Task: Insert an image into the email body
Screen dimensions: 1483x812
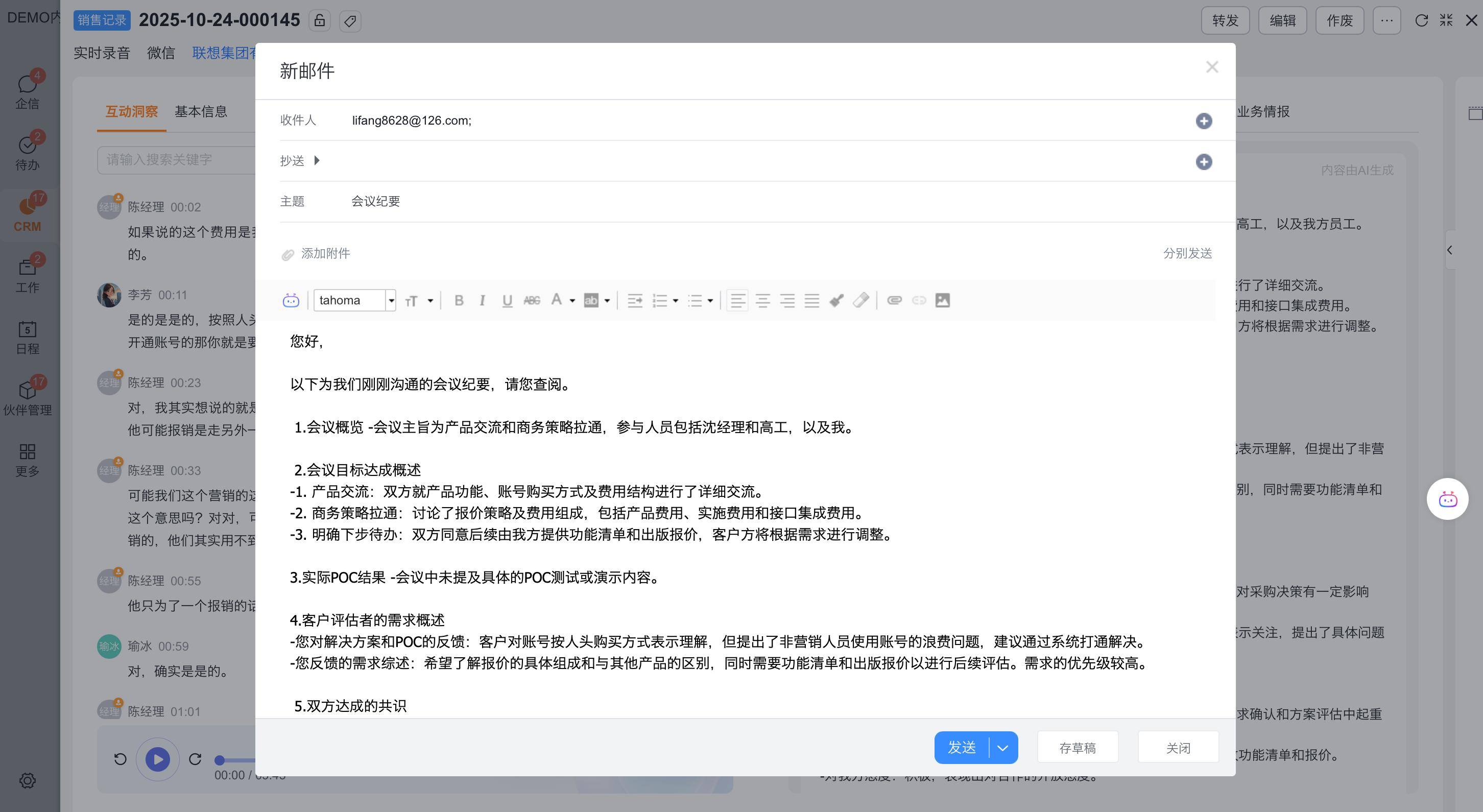Action: pyautogui.click(x=942, y=300)
